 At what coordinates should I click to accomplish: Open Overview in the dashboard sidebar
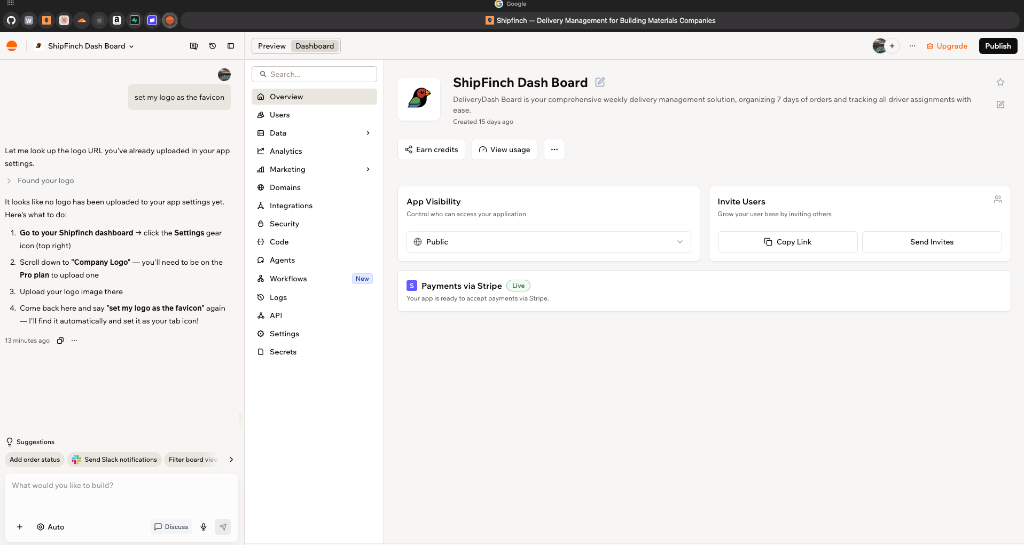(314, 97)
